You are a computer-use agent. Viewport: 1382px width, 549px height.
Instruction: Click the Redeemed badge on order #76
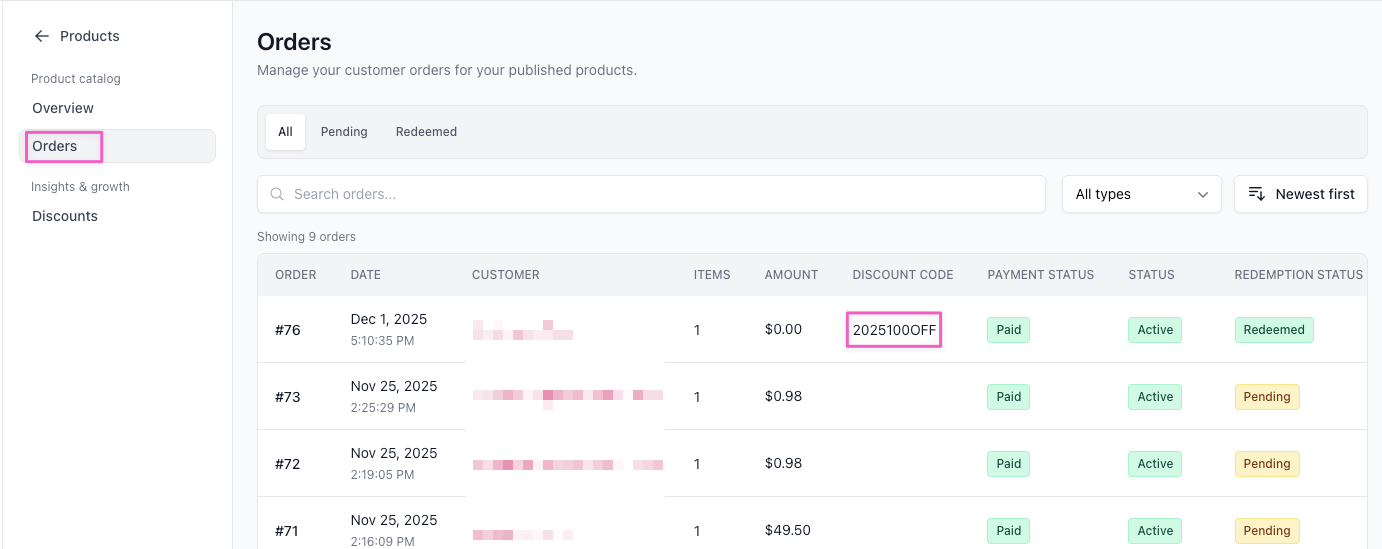[1273, 330]
